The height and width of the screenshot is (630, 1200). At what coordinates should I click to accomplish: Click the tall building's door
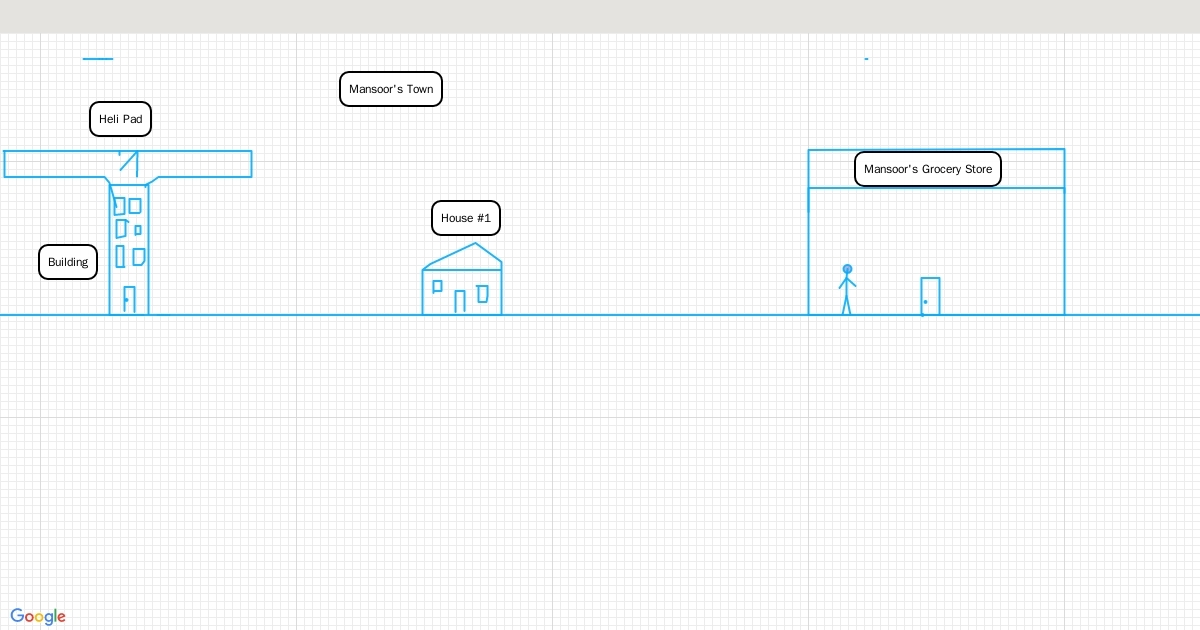129,300
